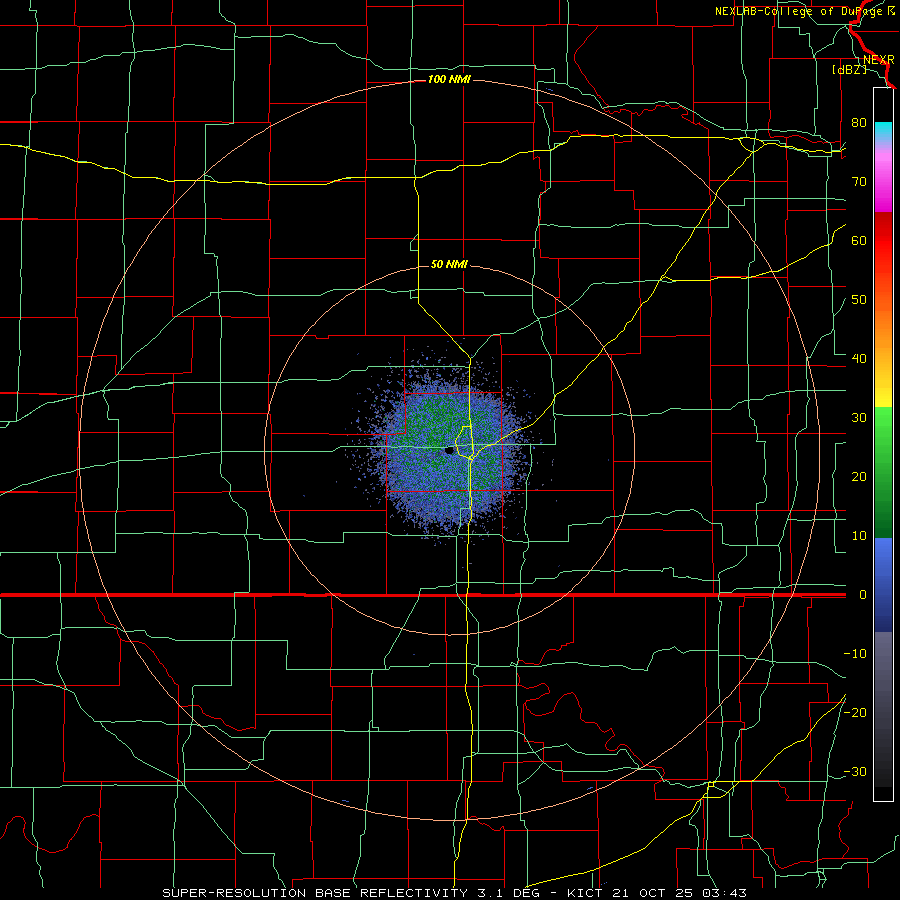Screen dimensions: 900x900
Task: Click the green segment of the color bar
Action: 883,473
